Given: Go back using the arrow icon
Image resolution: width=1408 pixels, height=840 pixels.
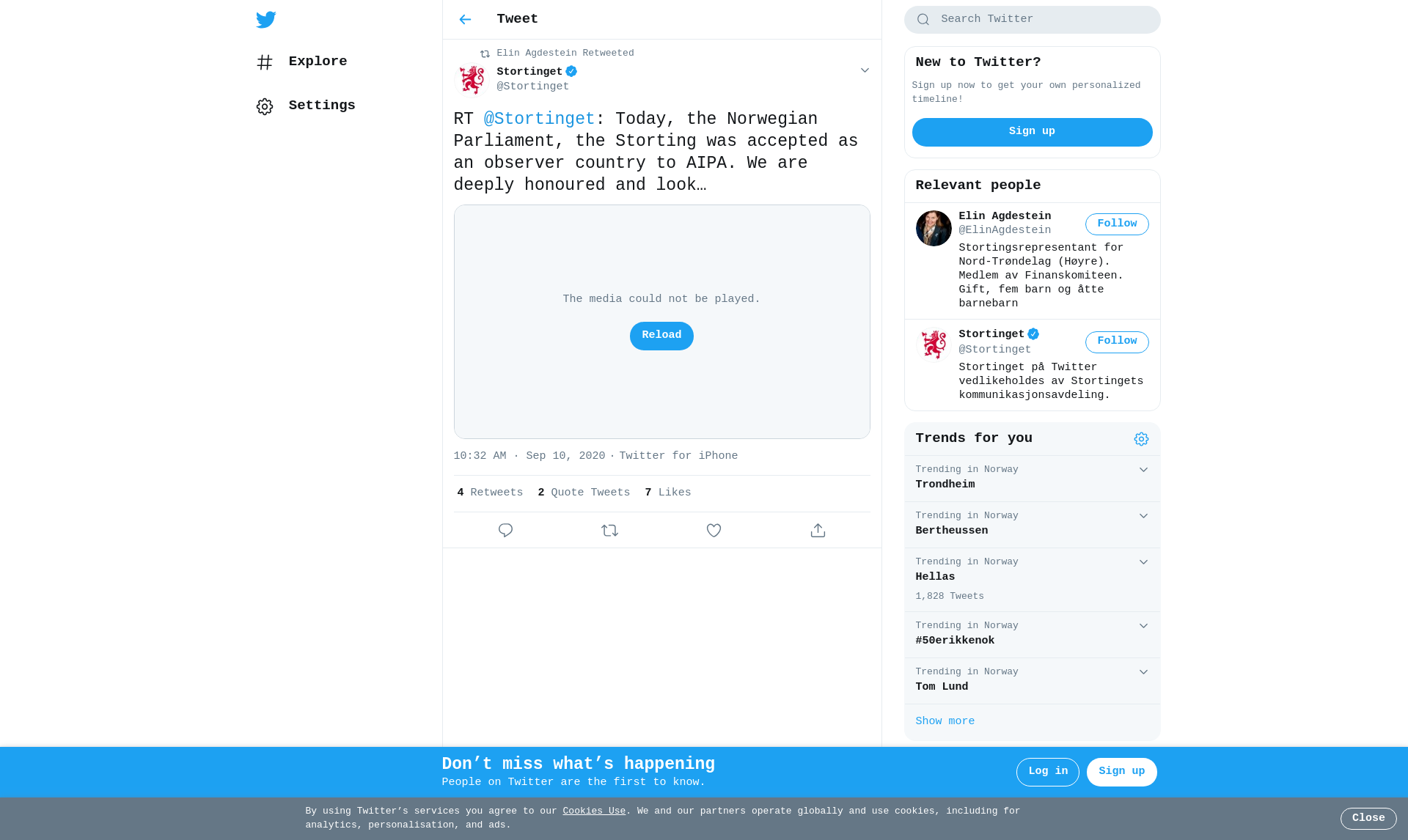Looking at the screenshot, I should click(465, 20).
